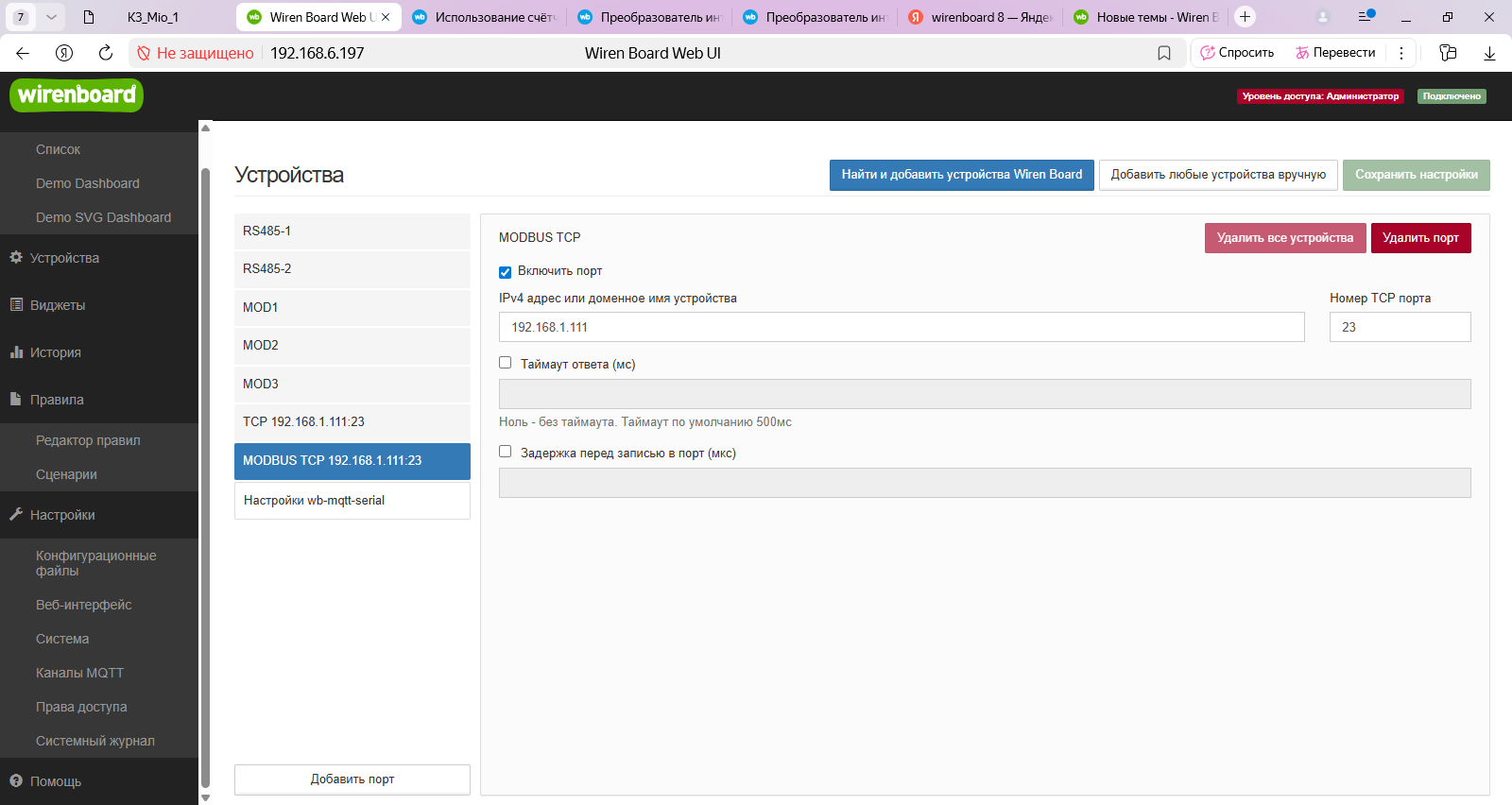The width and height of the screenshot is (1512, 805).
Task: Click the bookmark icon in address bar
Action: [1164, 53]
